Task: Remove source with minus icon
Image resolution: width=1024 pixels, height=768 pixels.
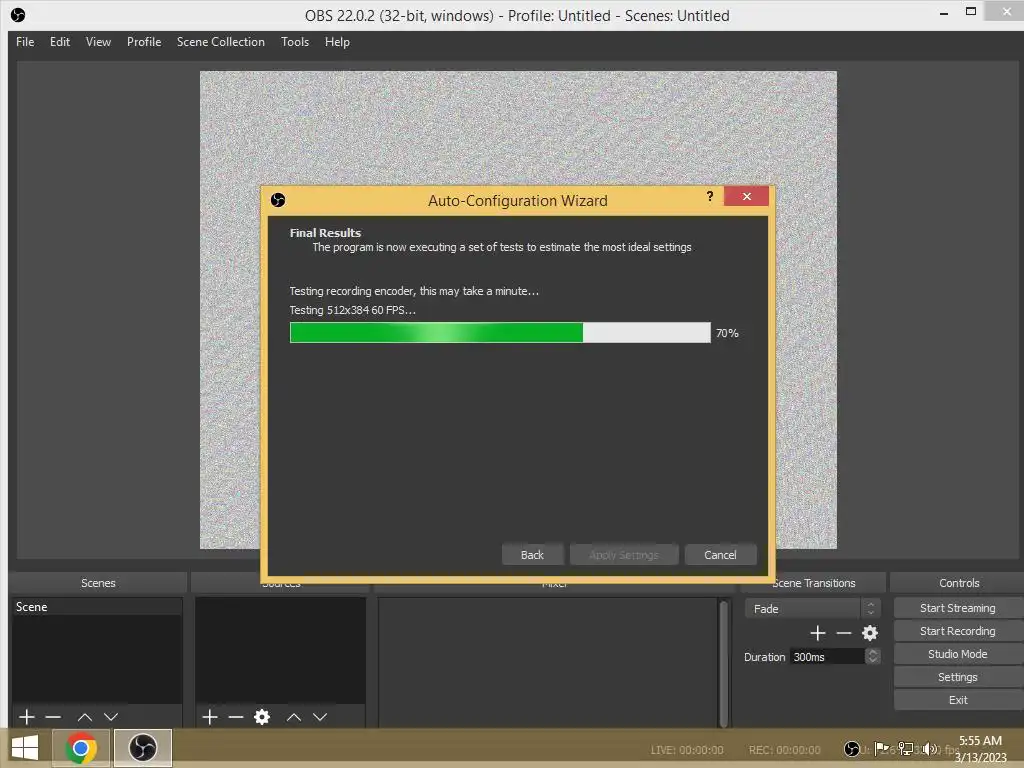Action: (236, 717)
